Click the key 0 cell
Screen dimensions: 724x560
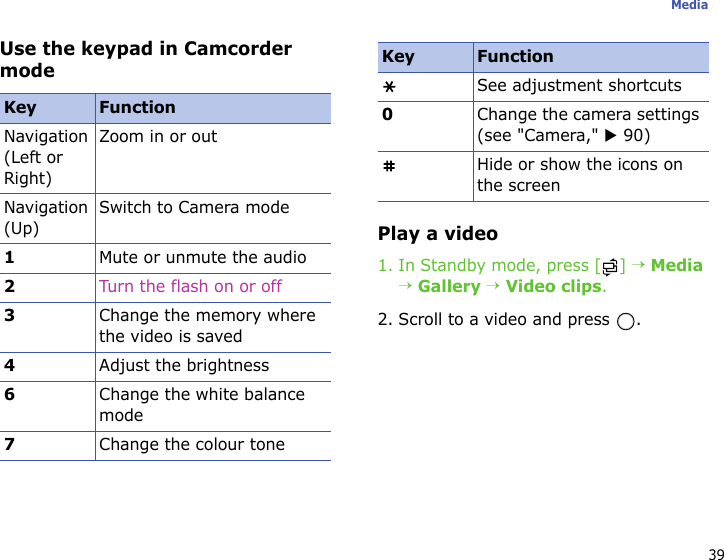pos(386,115)
